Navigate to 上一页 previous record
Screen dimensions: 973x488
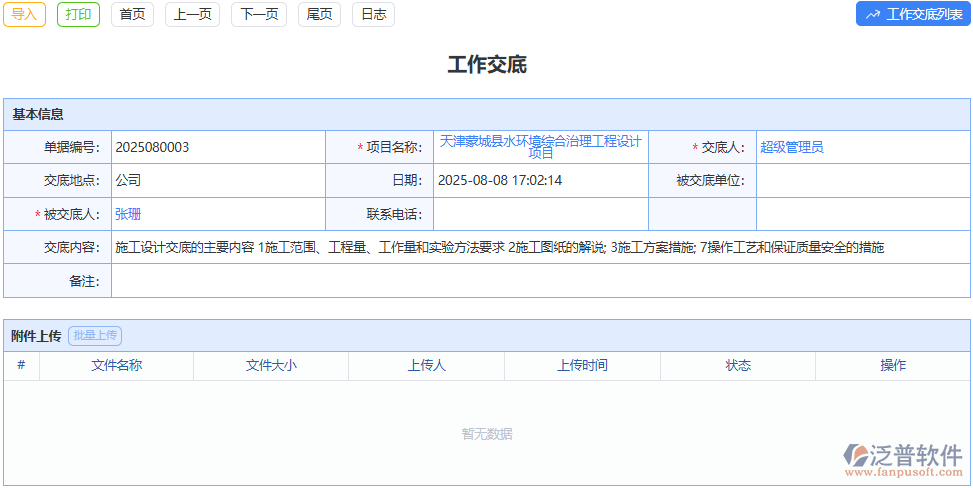(192, 14)
